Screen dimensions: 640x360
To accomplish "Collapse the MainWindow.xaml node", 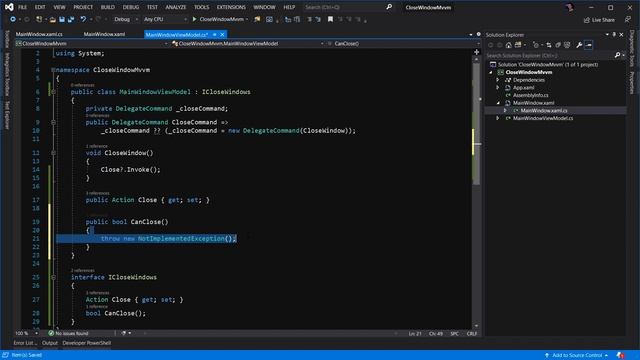I will (x=498, y=103).
